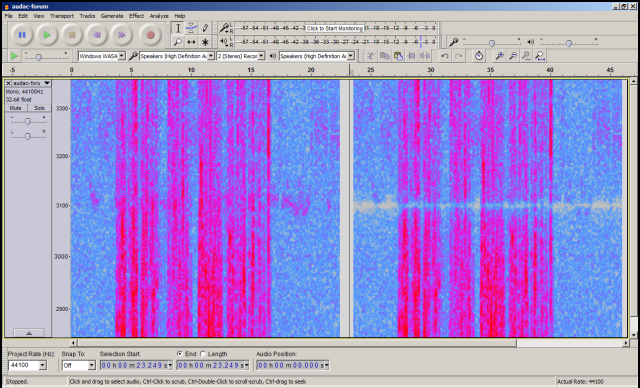Open the recording device dropdown
This screenshot has height=388, width=640.
[x=177, y=56]
